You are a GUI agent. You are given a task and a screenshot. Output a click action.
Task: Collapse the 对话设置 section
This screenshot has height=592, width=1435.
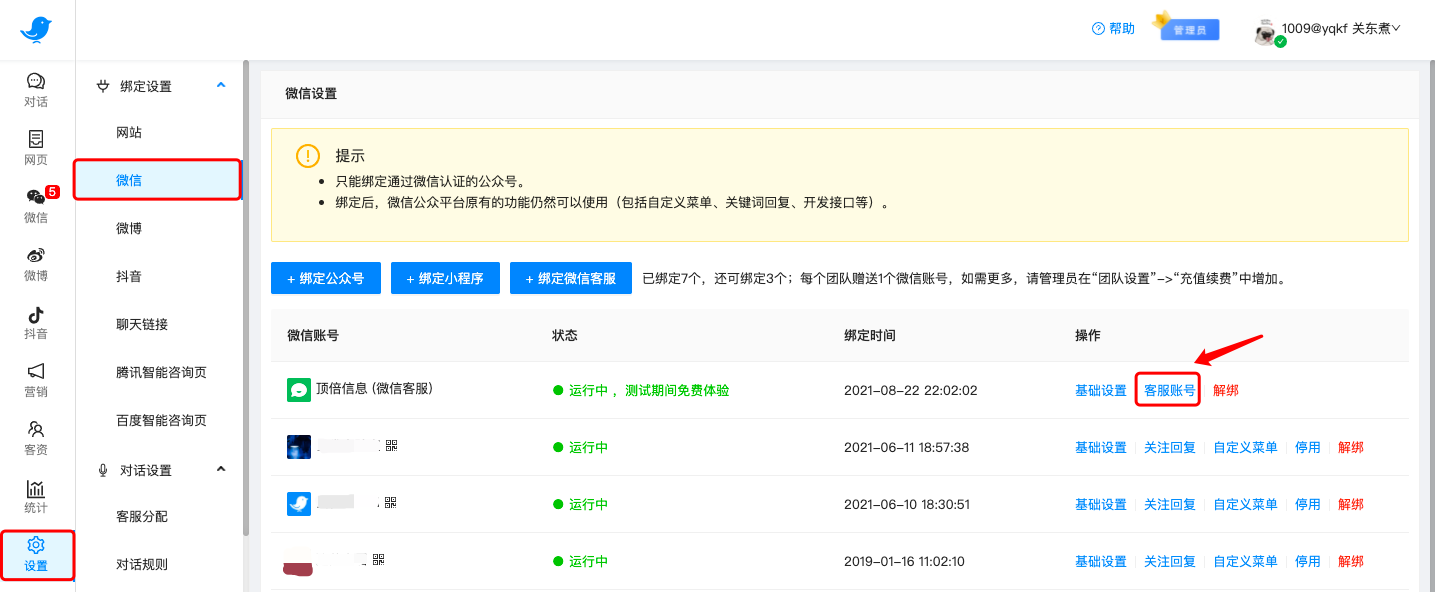click(x=221, y=470)
